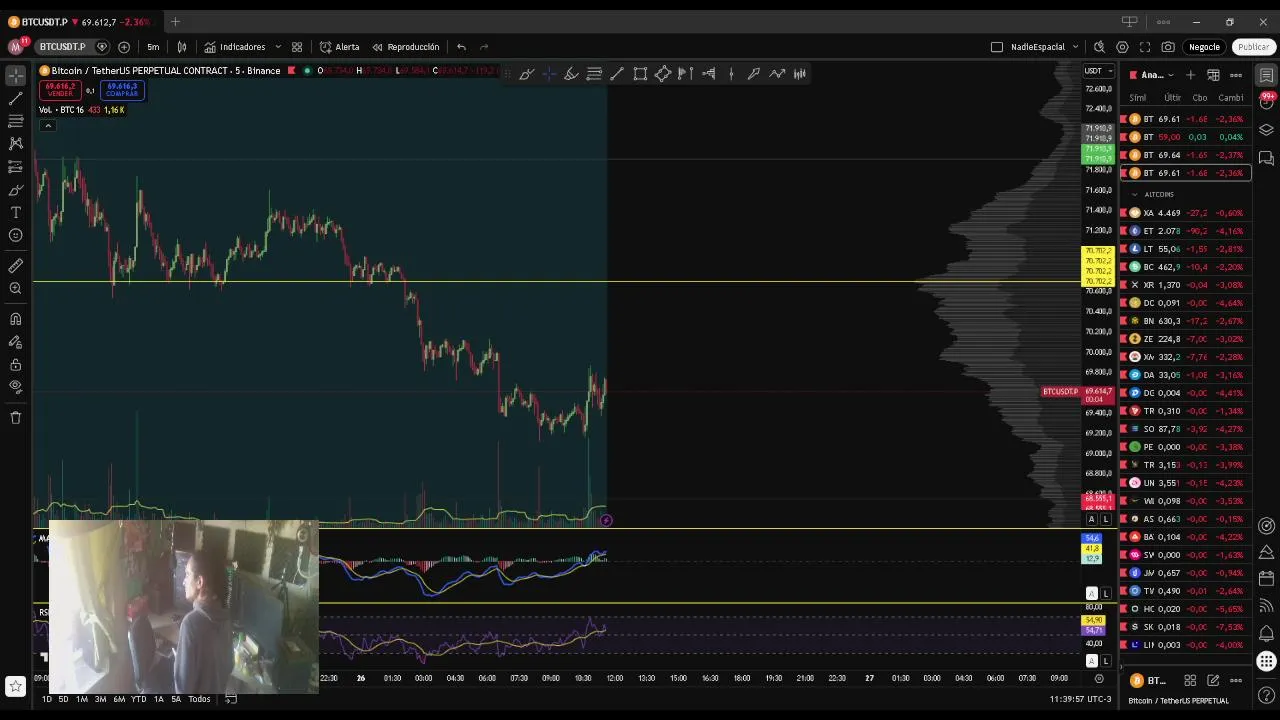Image resolution: width=1280 pixels, height=720 pixels.
Task: Click the Alerta button
Action: (x=340, y=47)
